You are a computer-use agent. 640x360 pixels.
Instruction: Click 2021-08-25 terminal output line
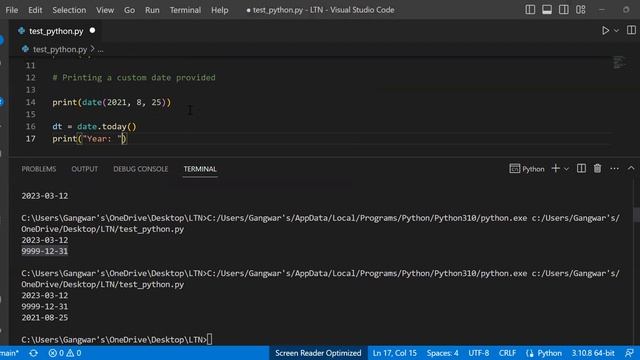44,318
